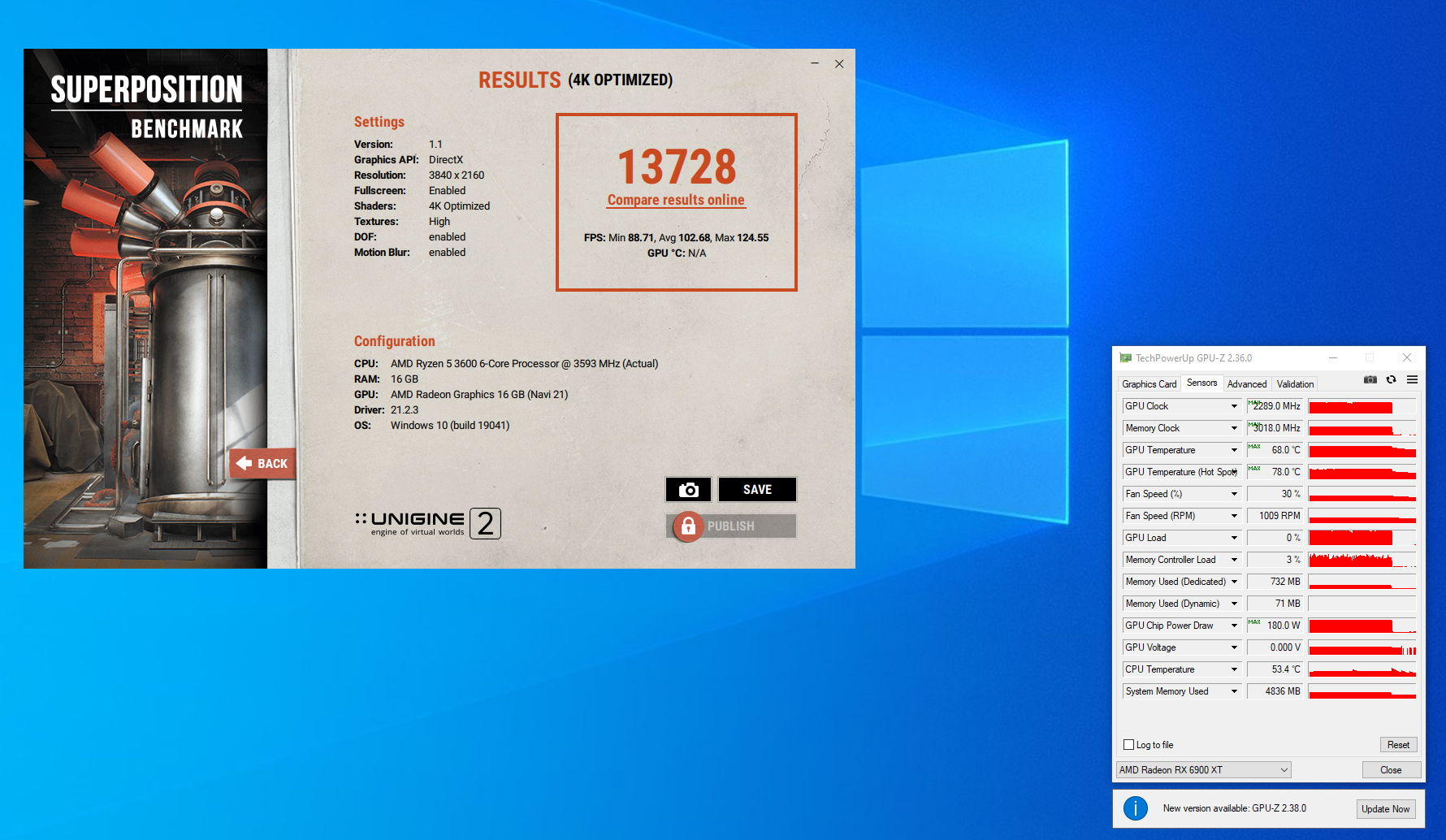
Task: Reset the GPU-Z sensor readings
Action: point(1398,745)
